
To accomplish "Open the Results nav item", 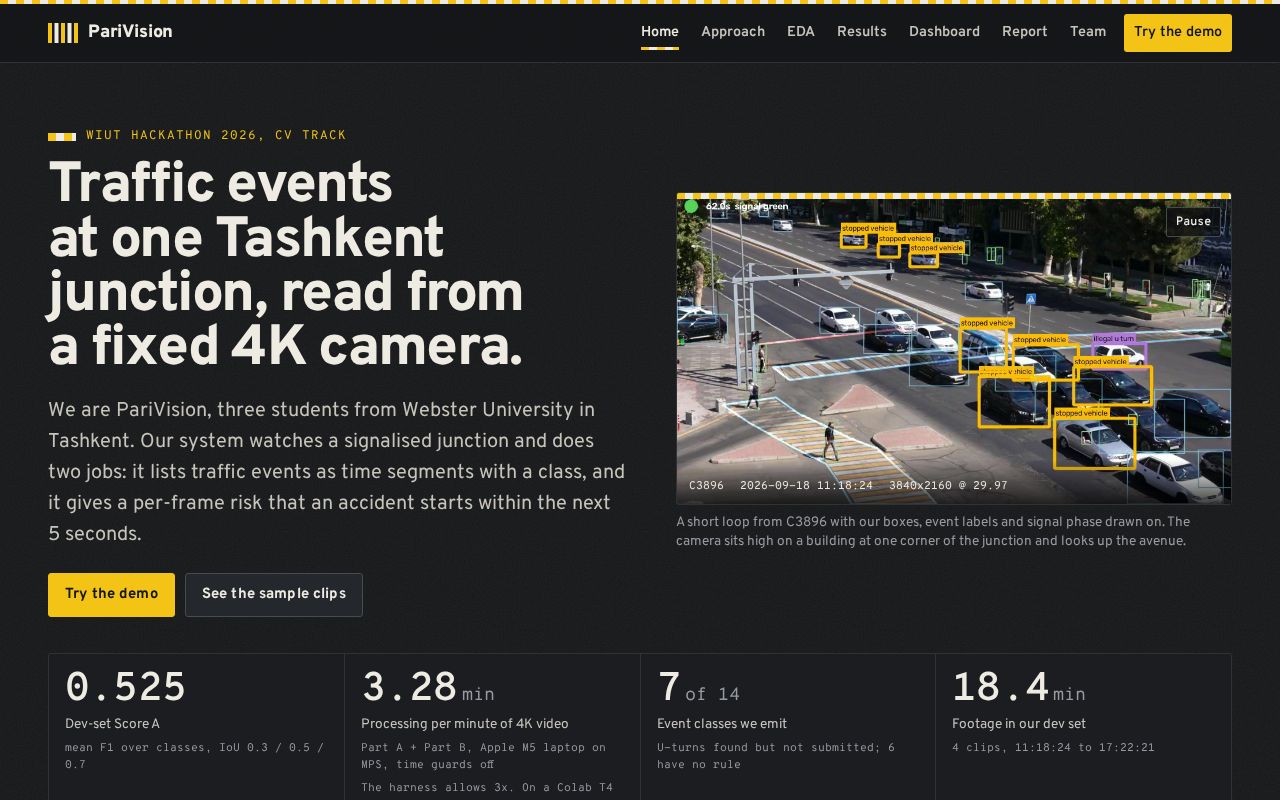I will [x=862, y=32].
